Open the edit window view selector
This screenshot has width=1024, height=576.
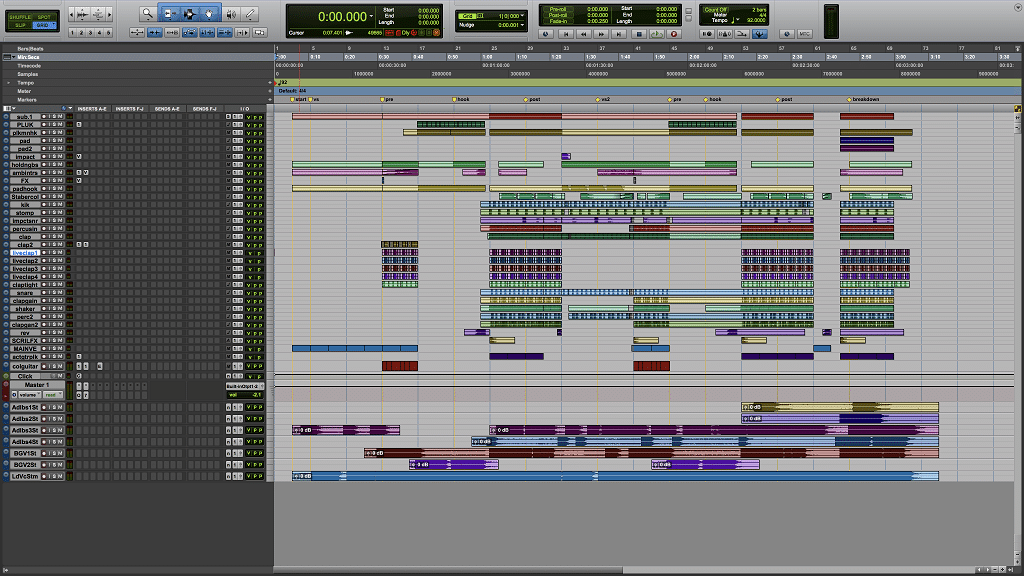tap(9, 108)
